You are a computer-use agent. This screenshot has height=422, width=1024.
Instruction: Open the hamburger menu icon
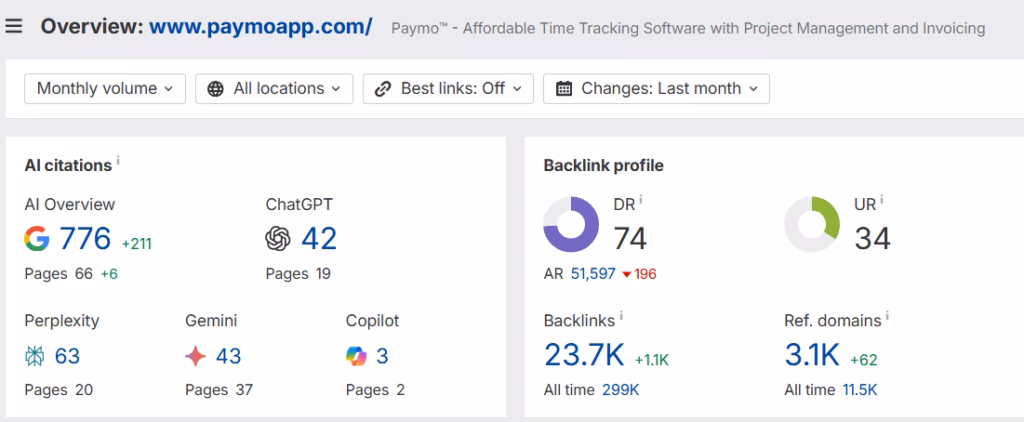[x=14, y=26]
